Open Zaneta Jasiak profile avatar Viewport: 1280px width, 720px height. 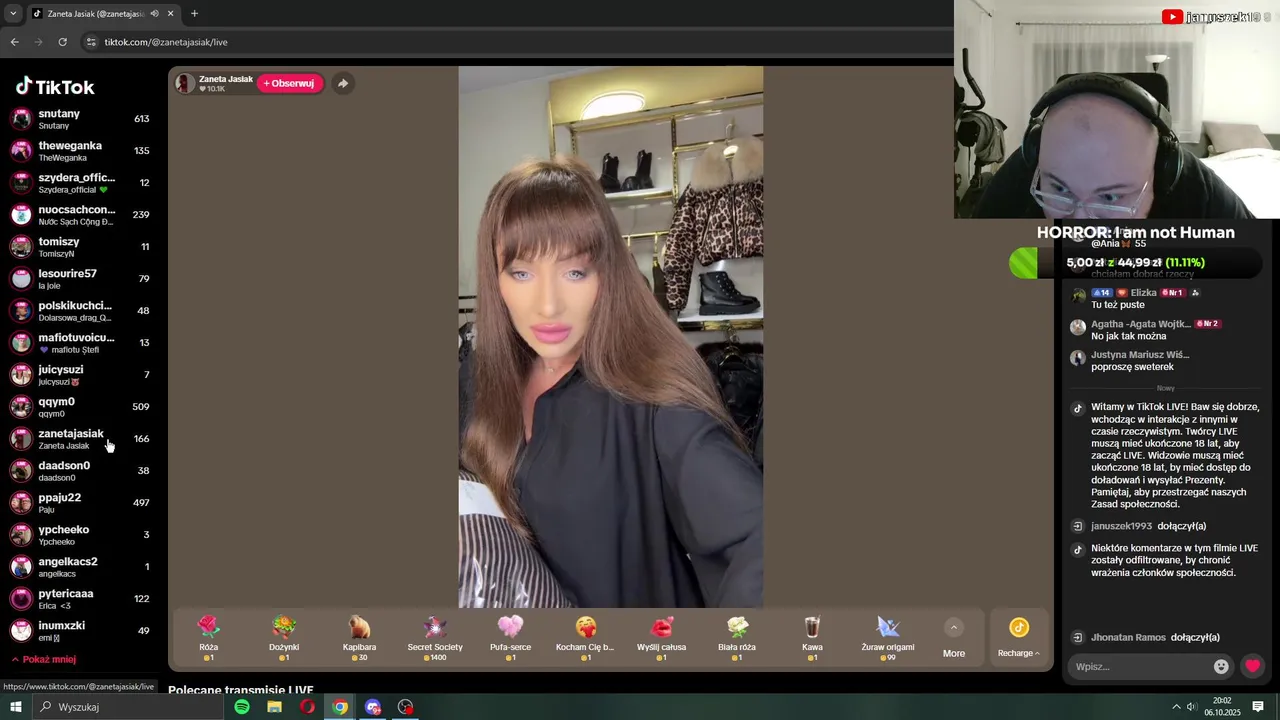click(185, 83)
